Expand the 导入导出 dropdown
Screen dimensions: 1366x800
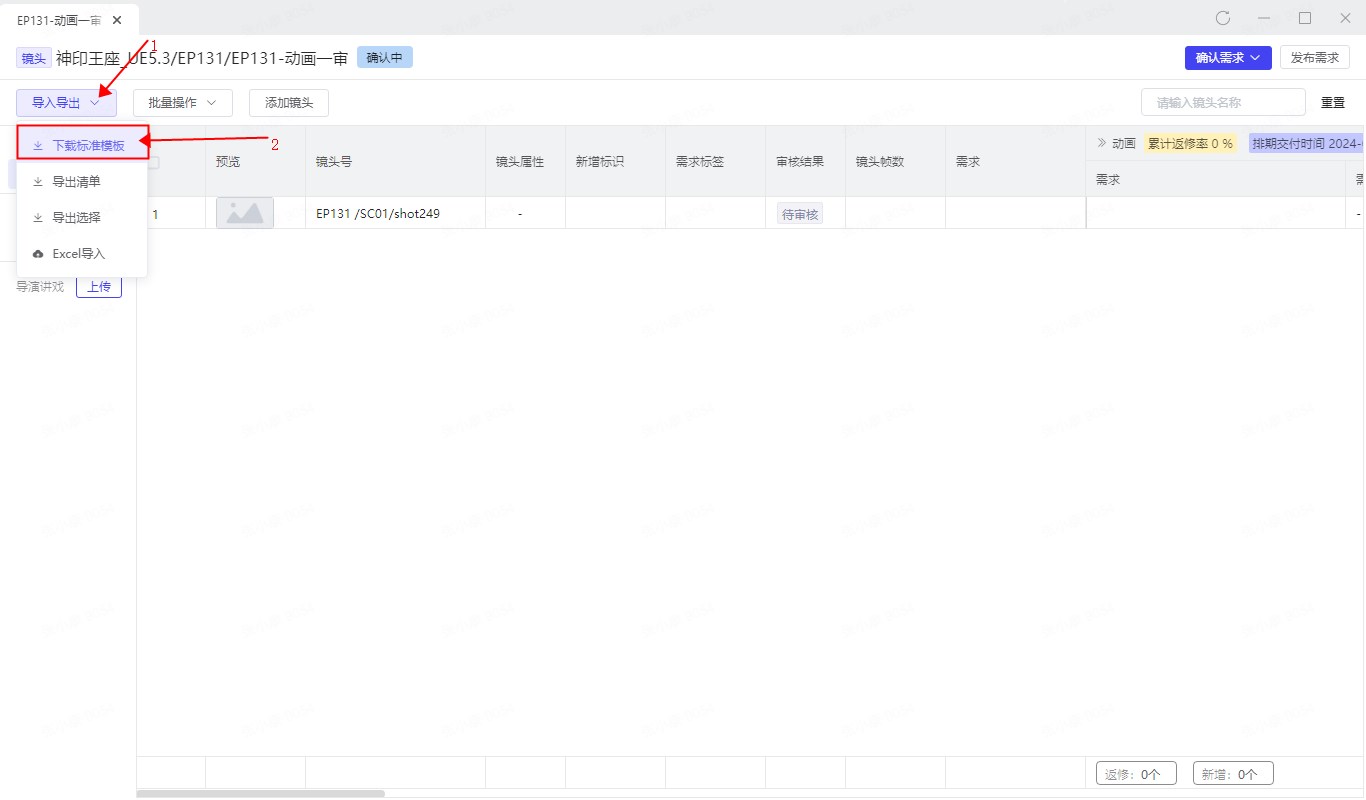click(x=66, y=103)
